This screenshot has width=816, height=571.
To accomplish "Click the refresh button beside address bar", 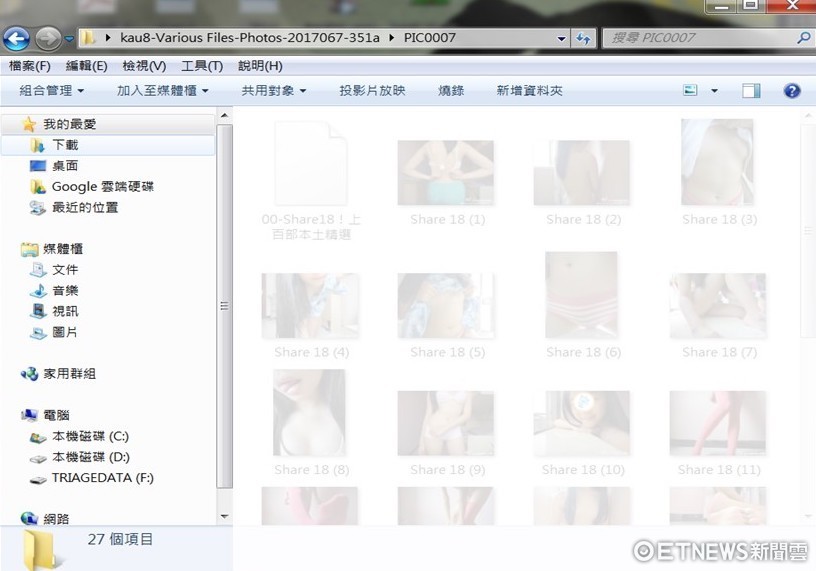I will tap(584, 38).
